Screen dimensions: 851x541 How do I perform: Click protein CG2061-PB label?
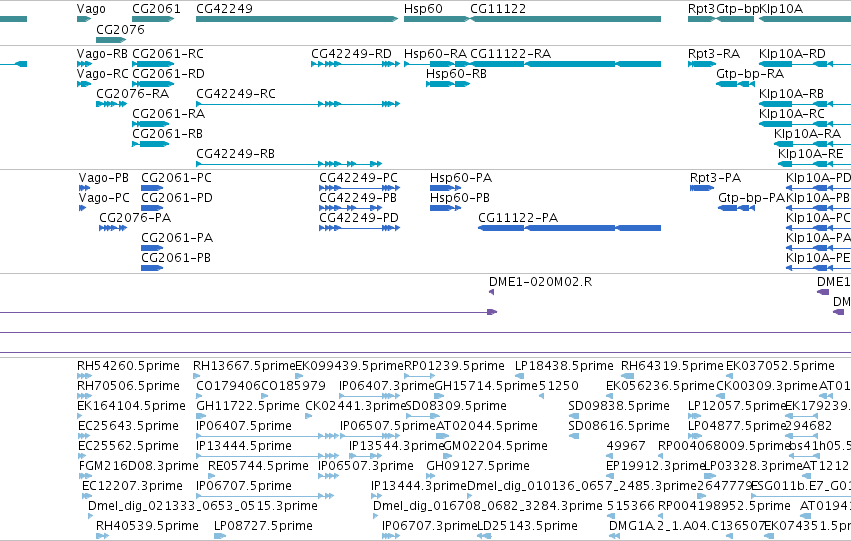tap(176, 258)
